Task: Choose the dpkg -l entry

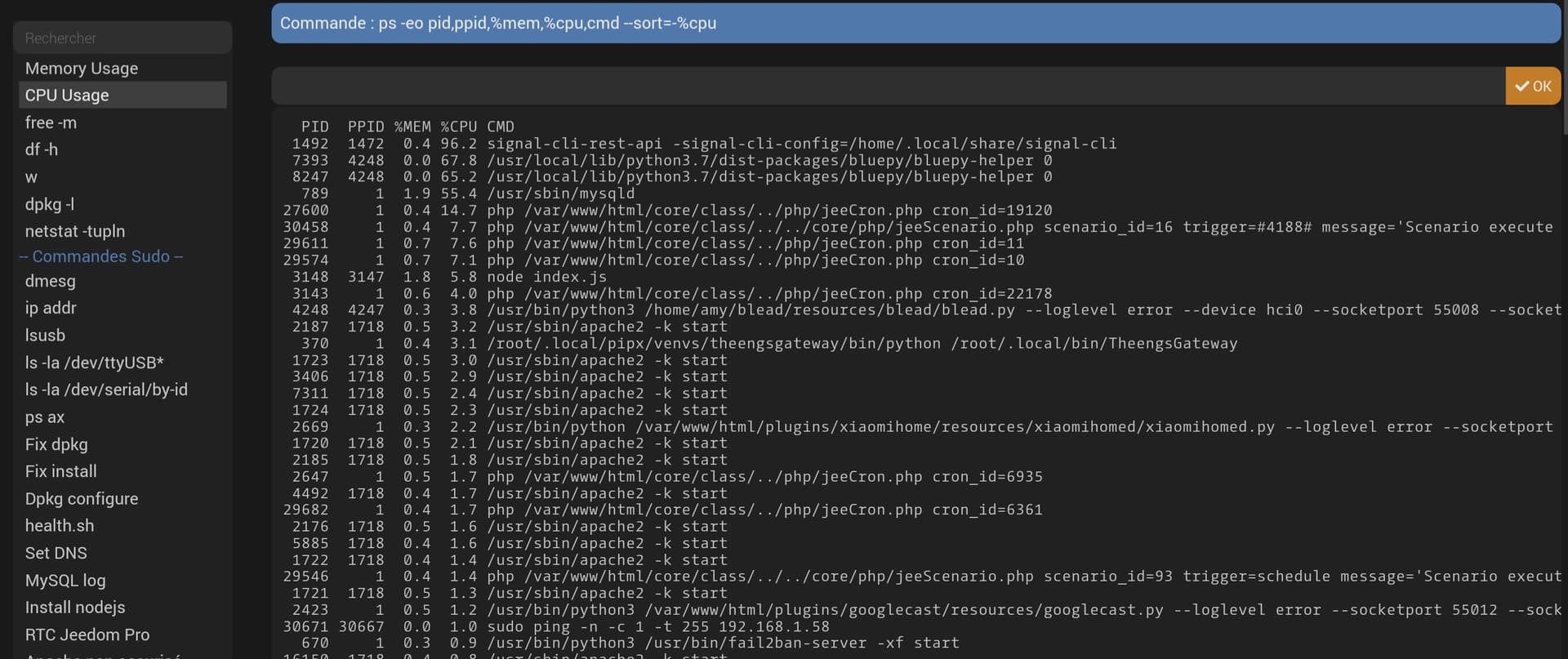Action: [50, 204]
